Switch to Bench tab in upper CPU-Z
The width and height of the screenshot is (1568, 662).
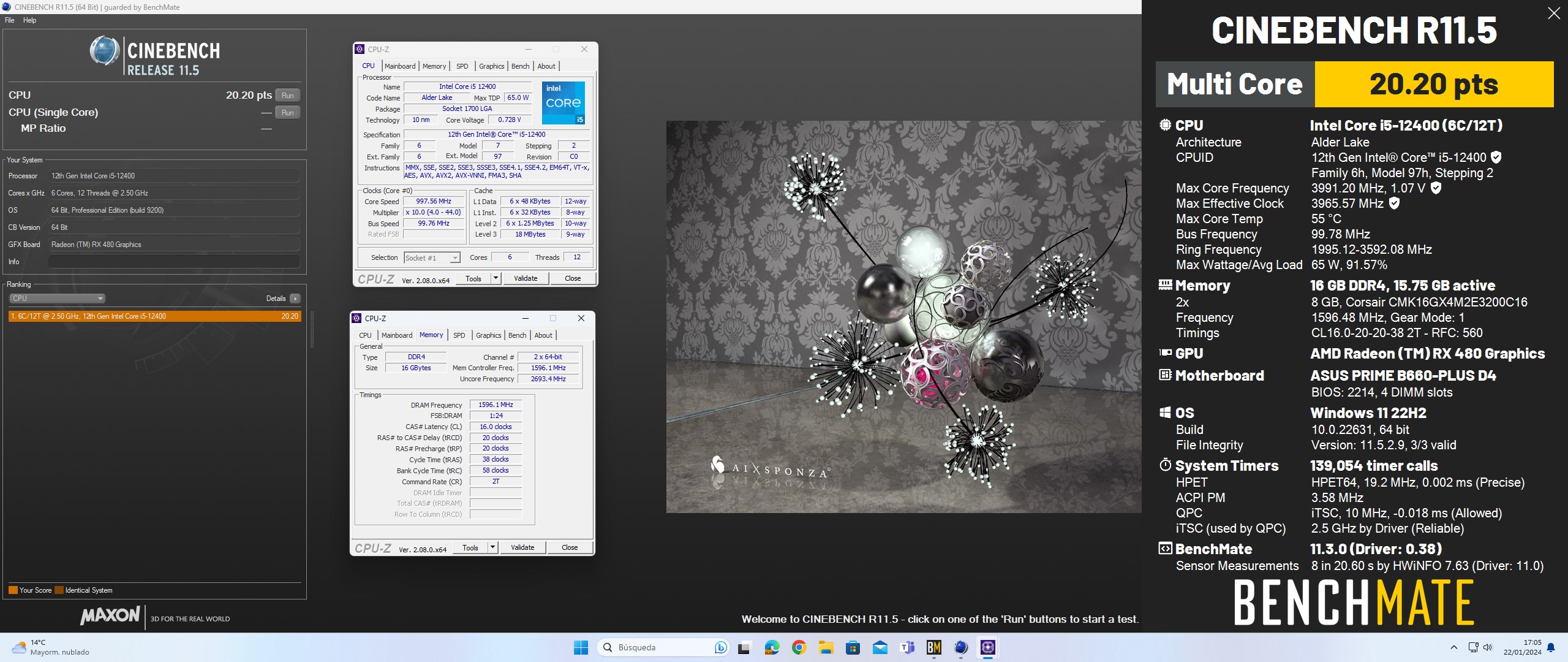(x=520, y=66)
